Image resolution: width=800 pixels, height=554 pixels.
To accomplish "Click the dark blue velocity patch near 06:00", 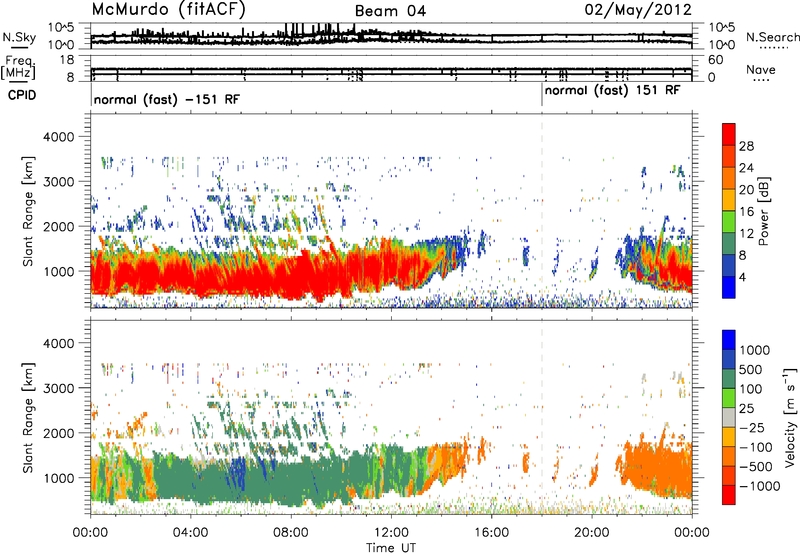I will (238, 472).
